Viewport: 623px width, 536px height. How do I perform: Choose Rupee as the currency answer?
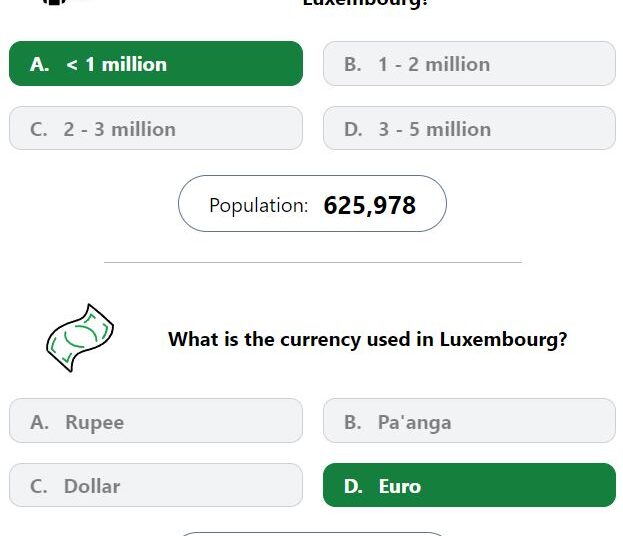(x=156, y=421)
